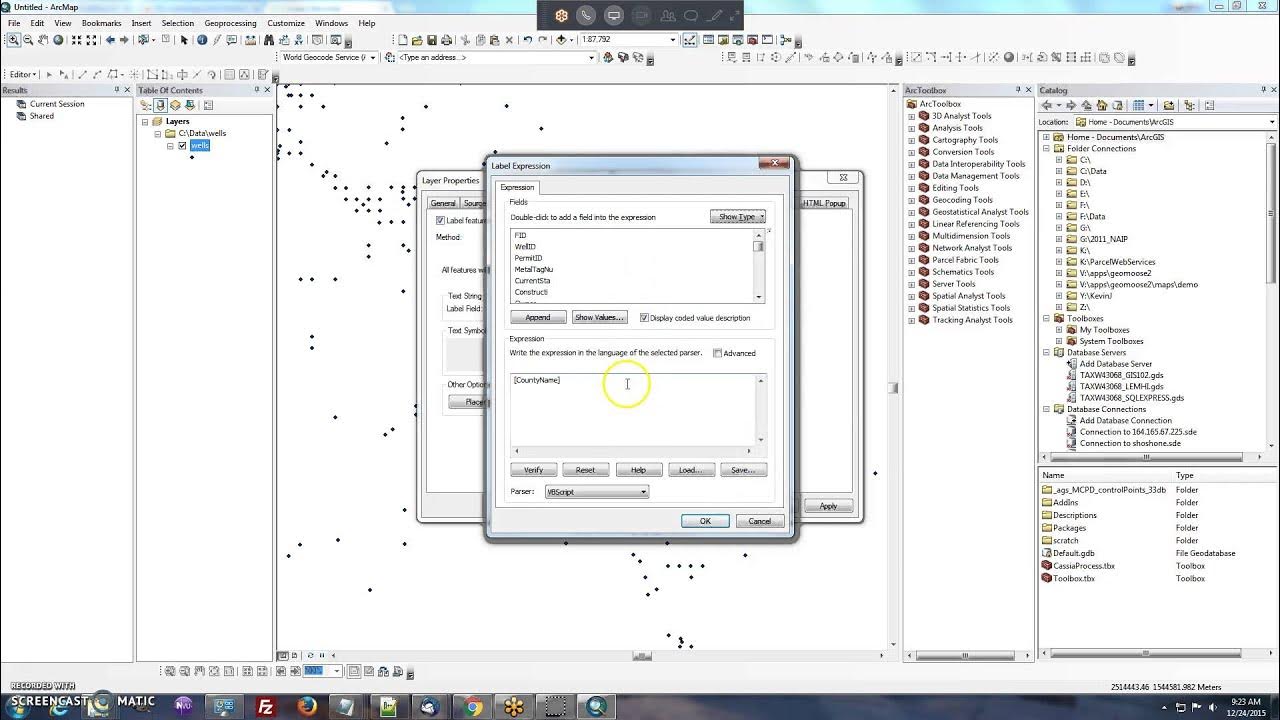Screen dimensions: 1280x720
Task: Save the map document
Action: pos(432,40)
